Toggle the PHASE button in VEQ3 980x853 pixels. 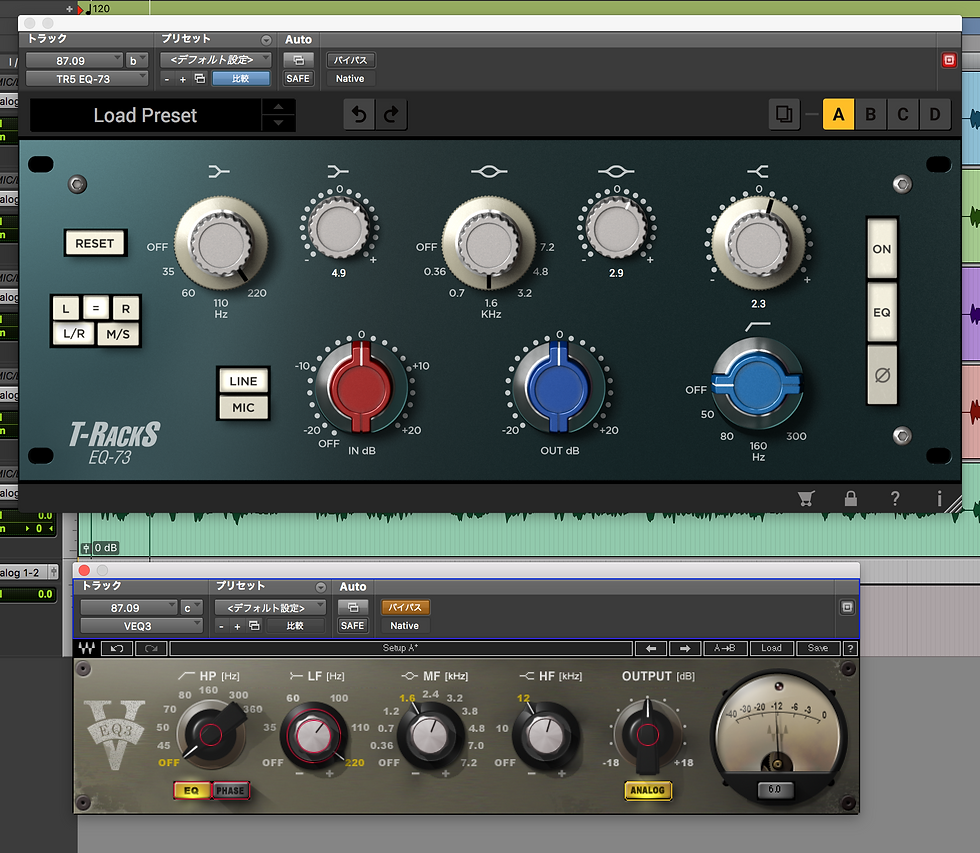click(x=231, y=791)
